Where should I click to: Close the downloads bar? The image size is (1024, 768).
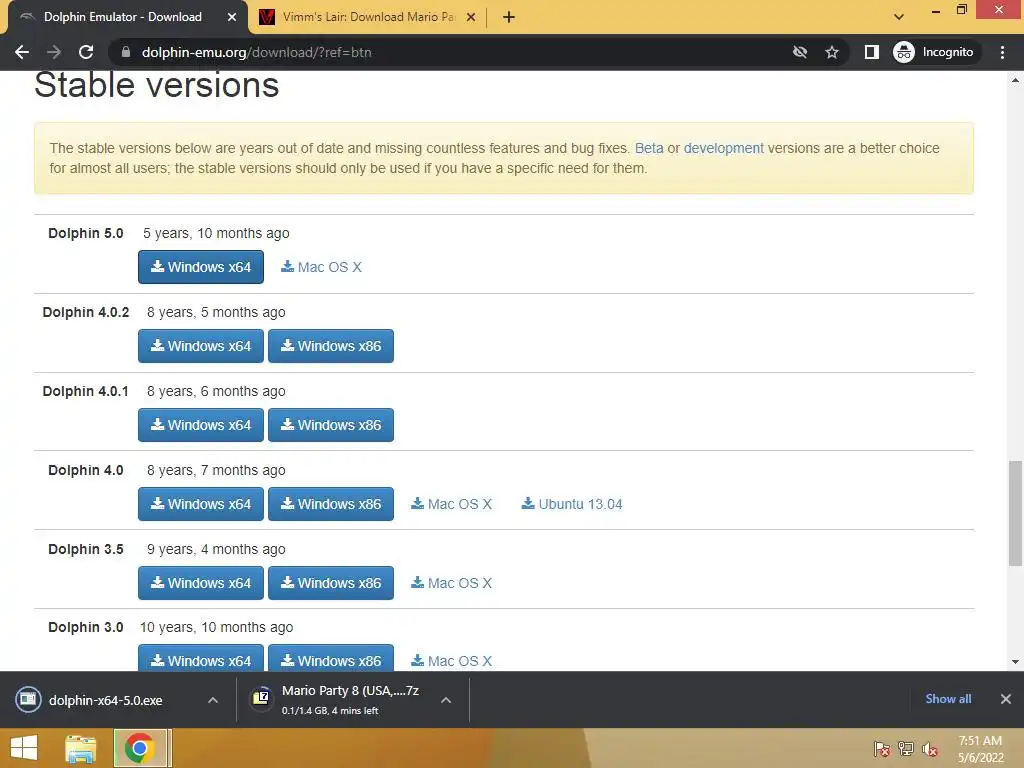(1006, 699)
